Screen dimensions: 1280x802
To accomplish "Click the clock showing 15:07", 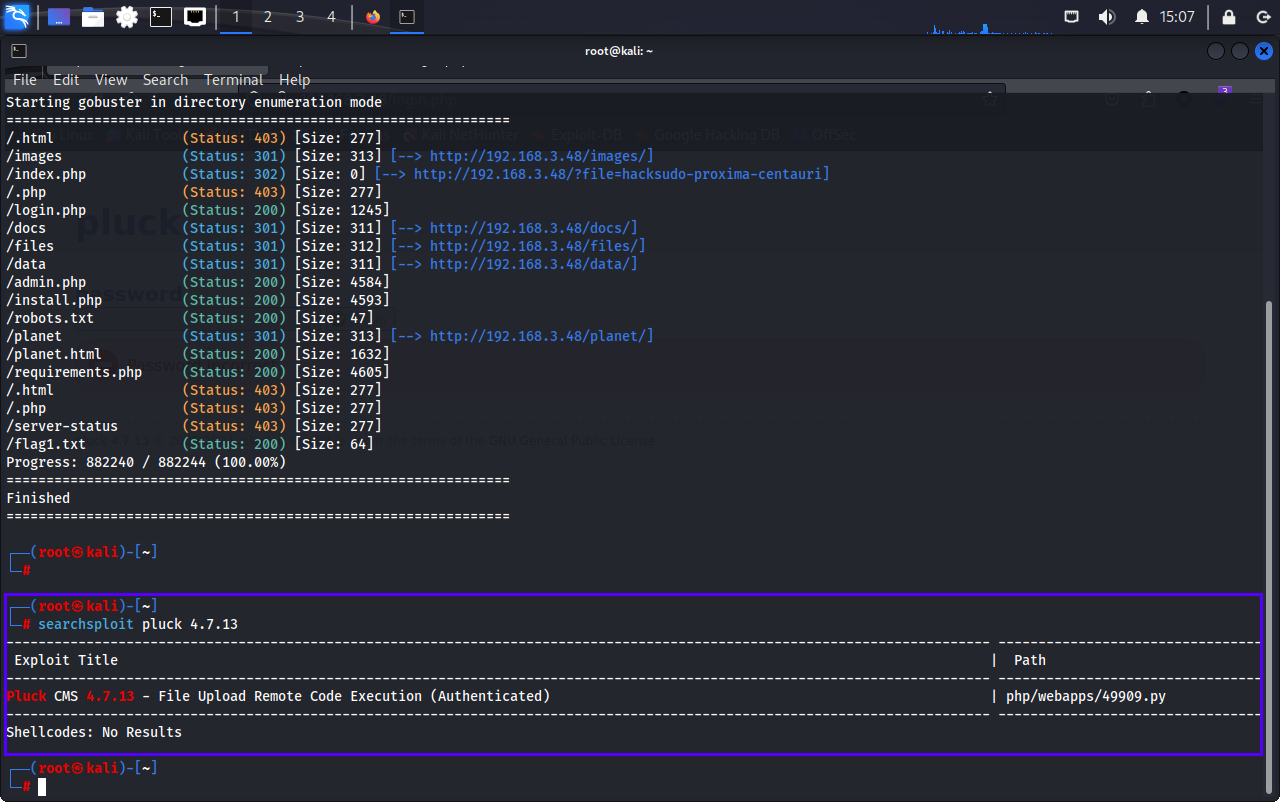I will pyautogui.click(x=1177, y=17).
